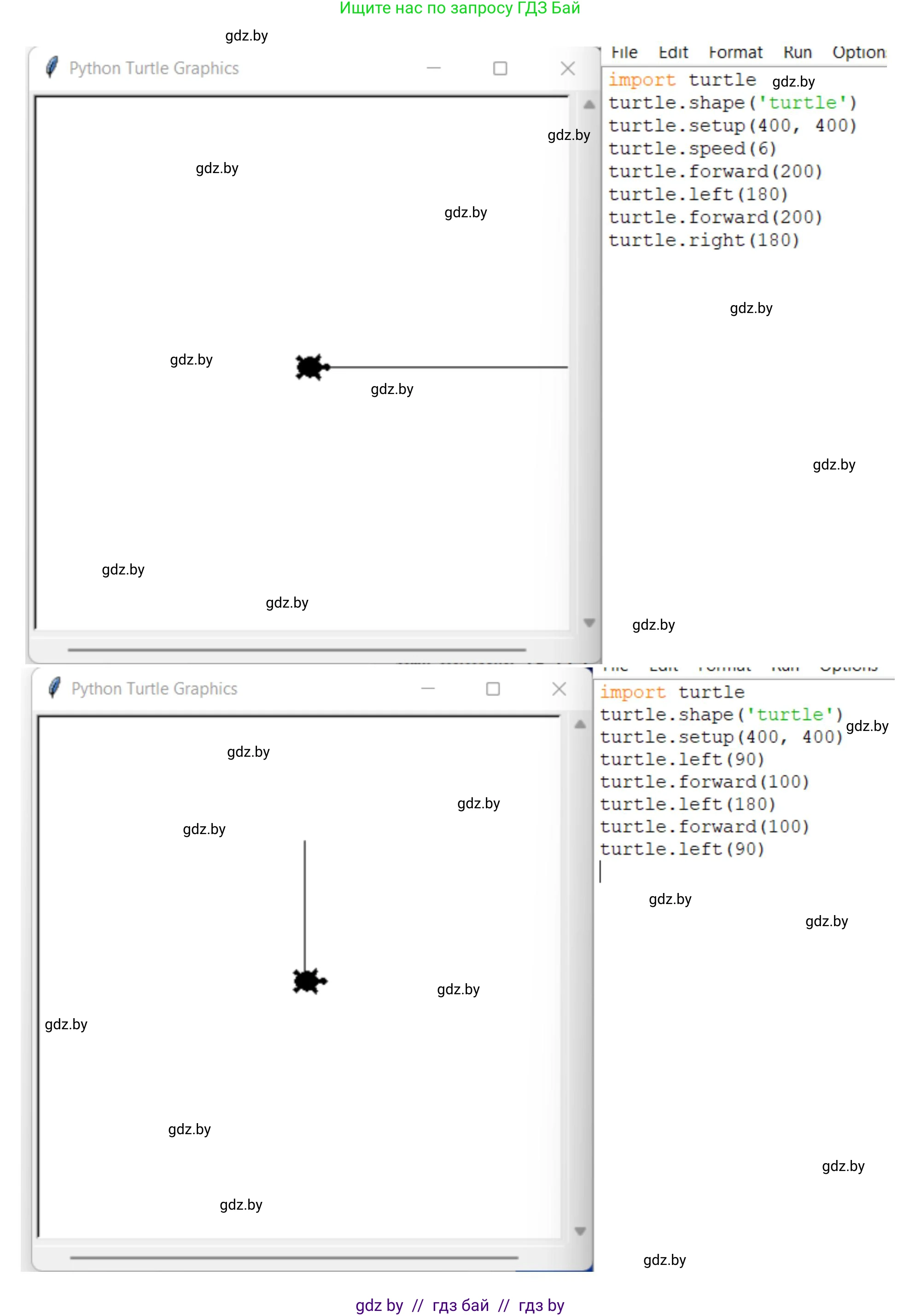Close the top Python Turtle Graphics window
Image resolution: width=921 pixels, height=1316 pixels.
click(567, 68)
